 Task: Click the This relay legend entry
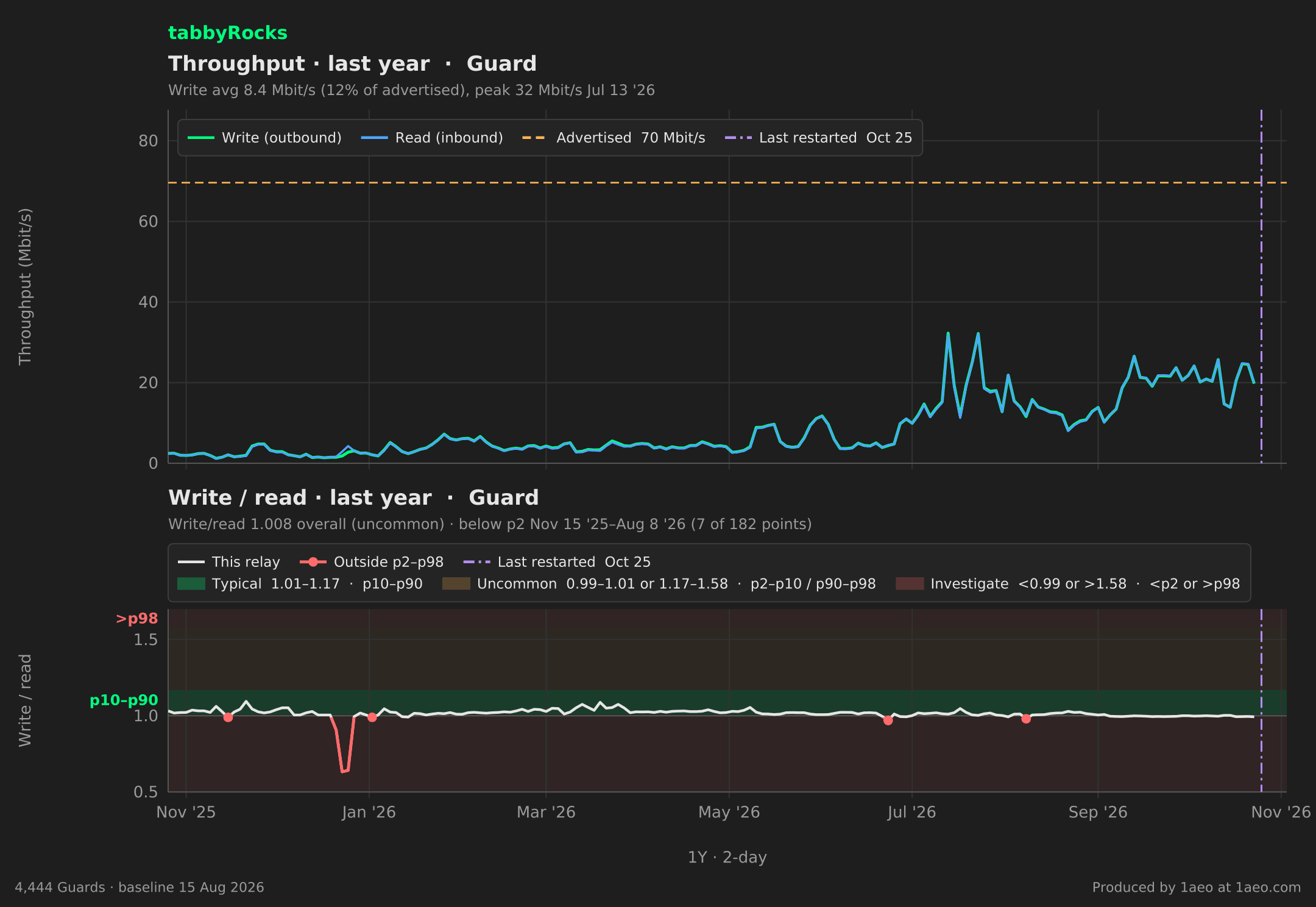click(229, 562)
